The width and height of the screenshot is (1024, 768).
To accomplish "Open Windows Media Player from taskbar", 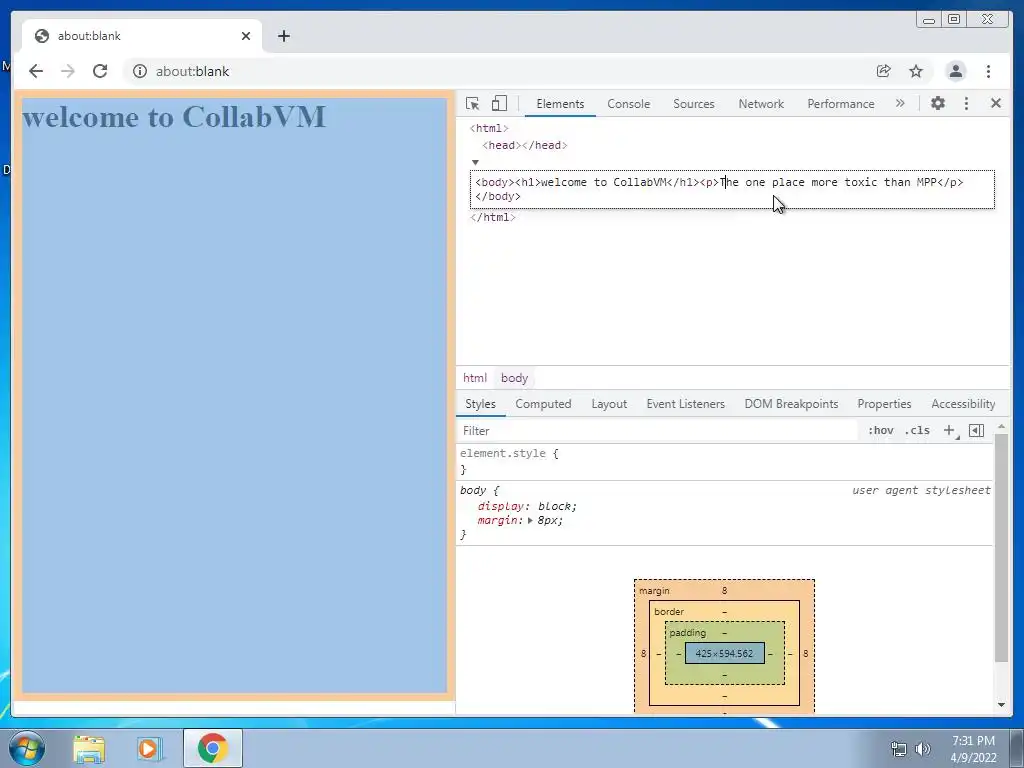I will click(150, 748).
